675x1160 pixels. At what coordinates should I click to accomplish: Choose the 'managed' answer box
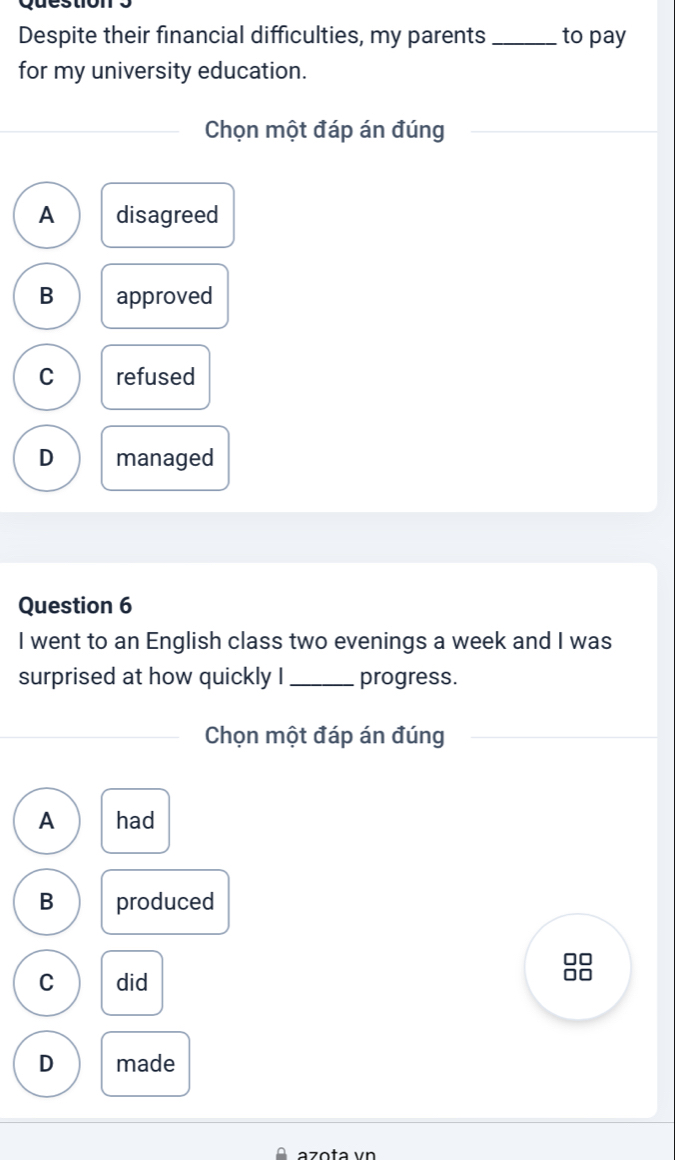[165, 458]
